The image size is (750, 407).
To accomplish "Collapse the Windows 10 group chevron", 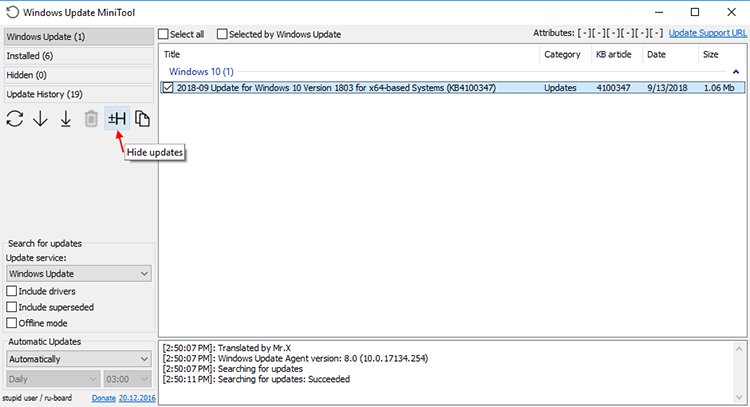I will (x=736, y=72).
